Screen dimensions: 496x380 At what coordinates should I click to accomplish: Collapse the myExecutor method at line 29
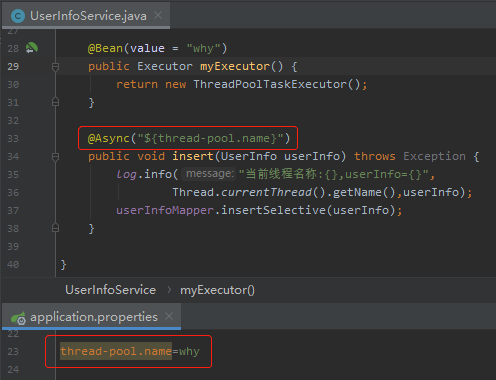coord(55,67)
